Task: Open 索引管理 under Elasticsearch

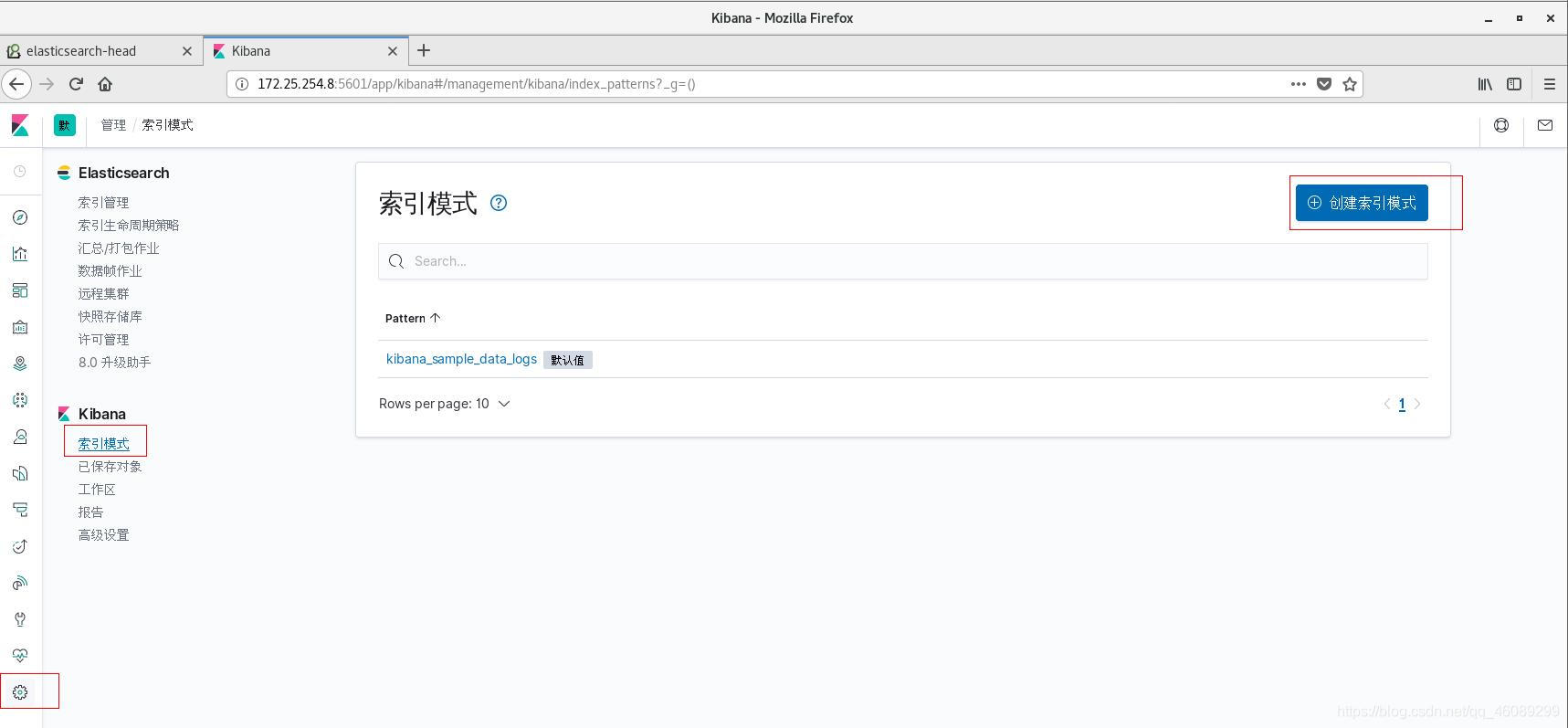Action: click(x=103, y=203)
